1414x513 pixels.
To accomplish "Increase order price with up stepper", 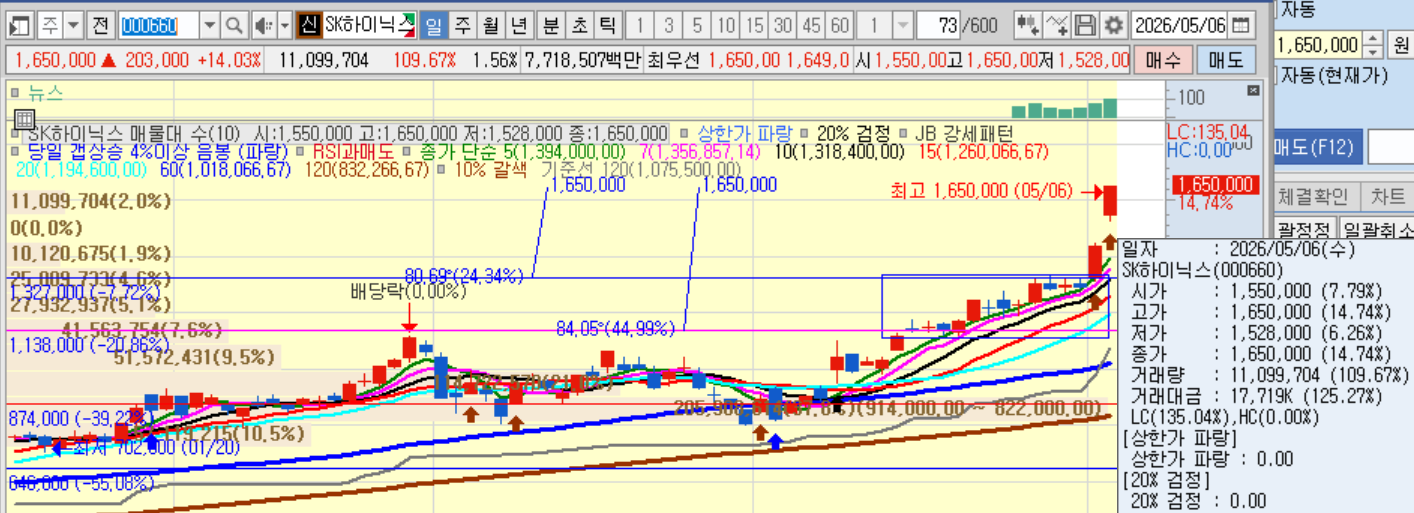I will (1373, 38).
